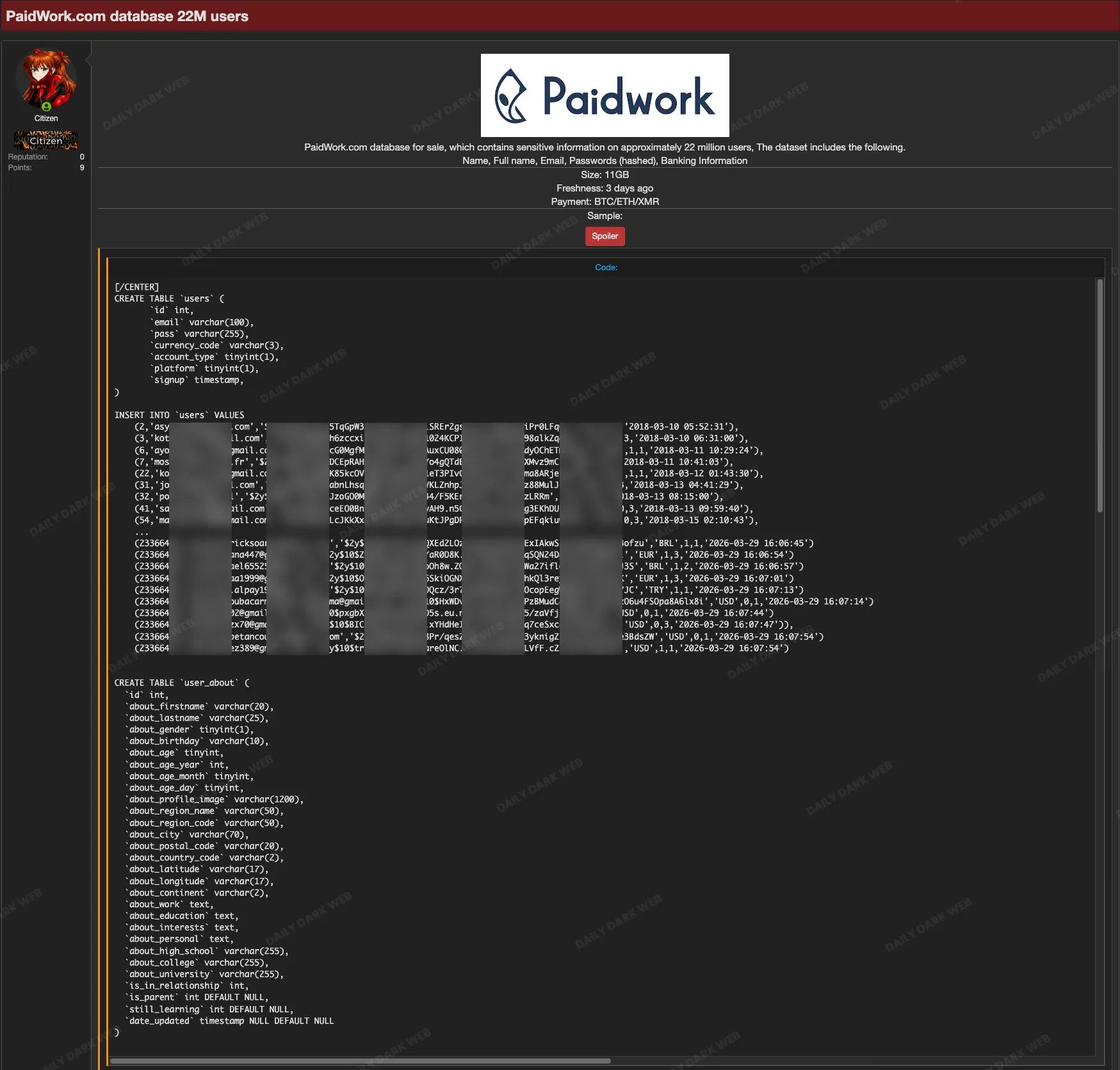Click the Citizen rank badge banner
This screenshot has width=1120, height=1070.
(46, 140)
